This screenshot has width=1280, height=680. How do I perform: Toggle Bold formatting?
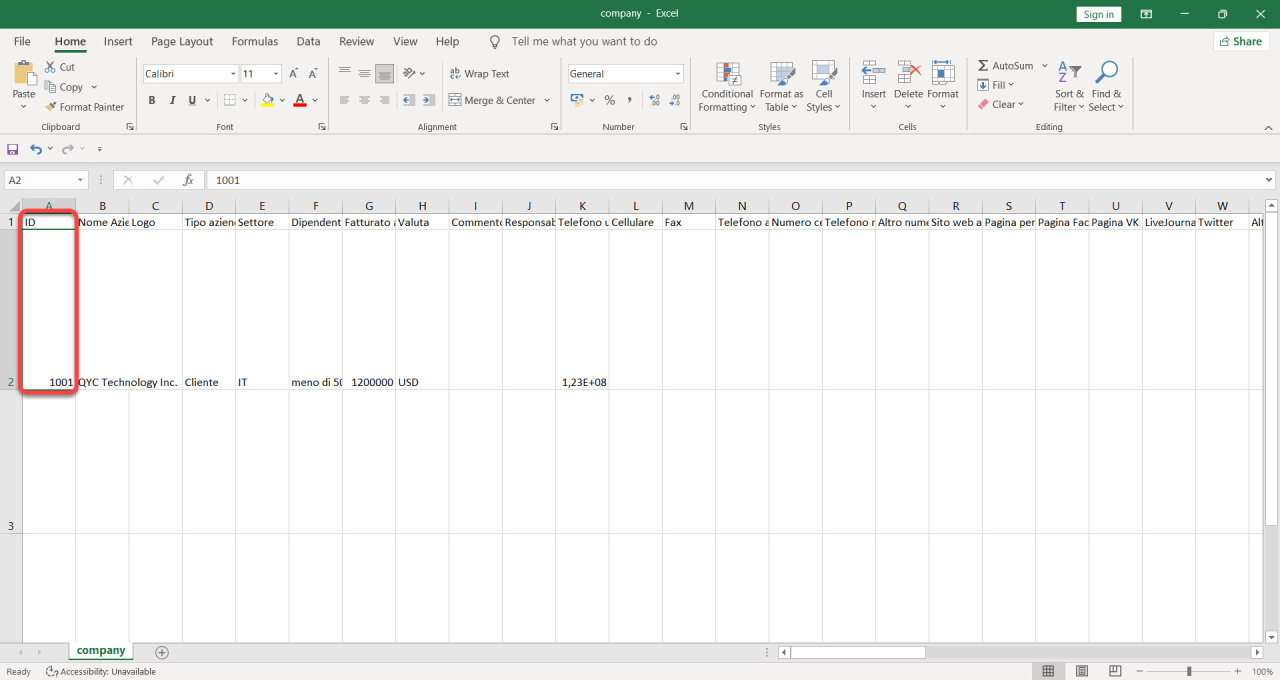(x=152, y=100)
